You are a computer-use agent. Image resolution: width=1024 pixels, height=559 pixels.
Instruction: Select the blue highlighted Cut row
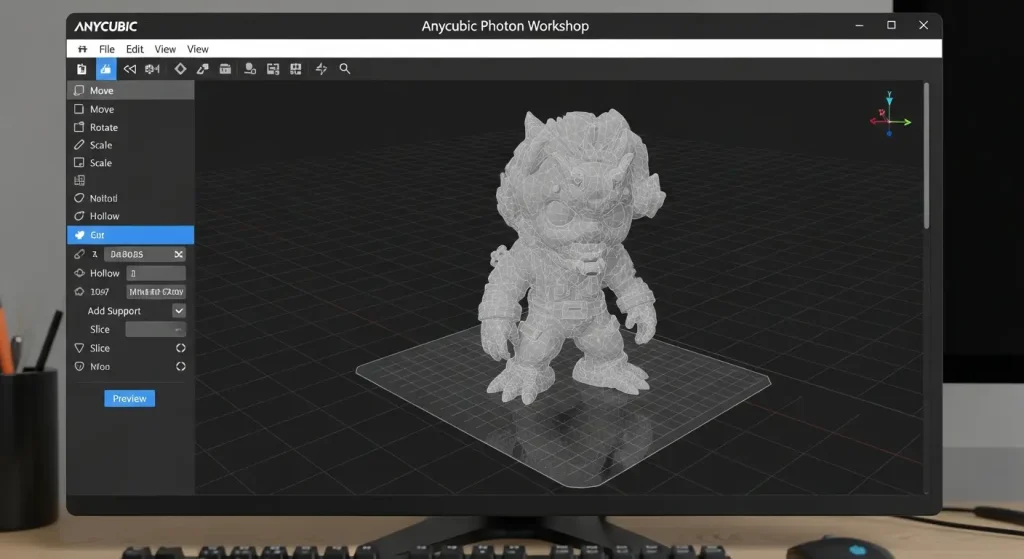131,234
